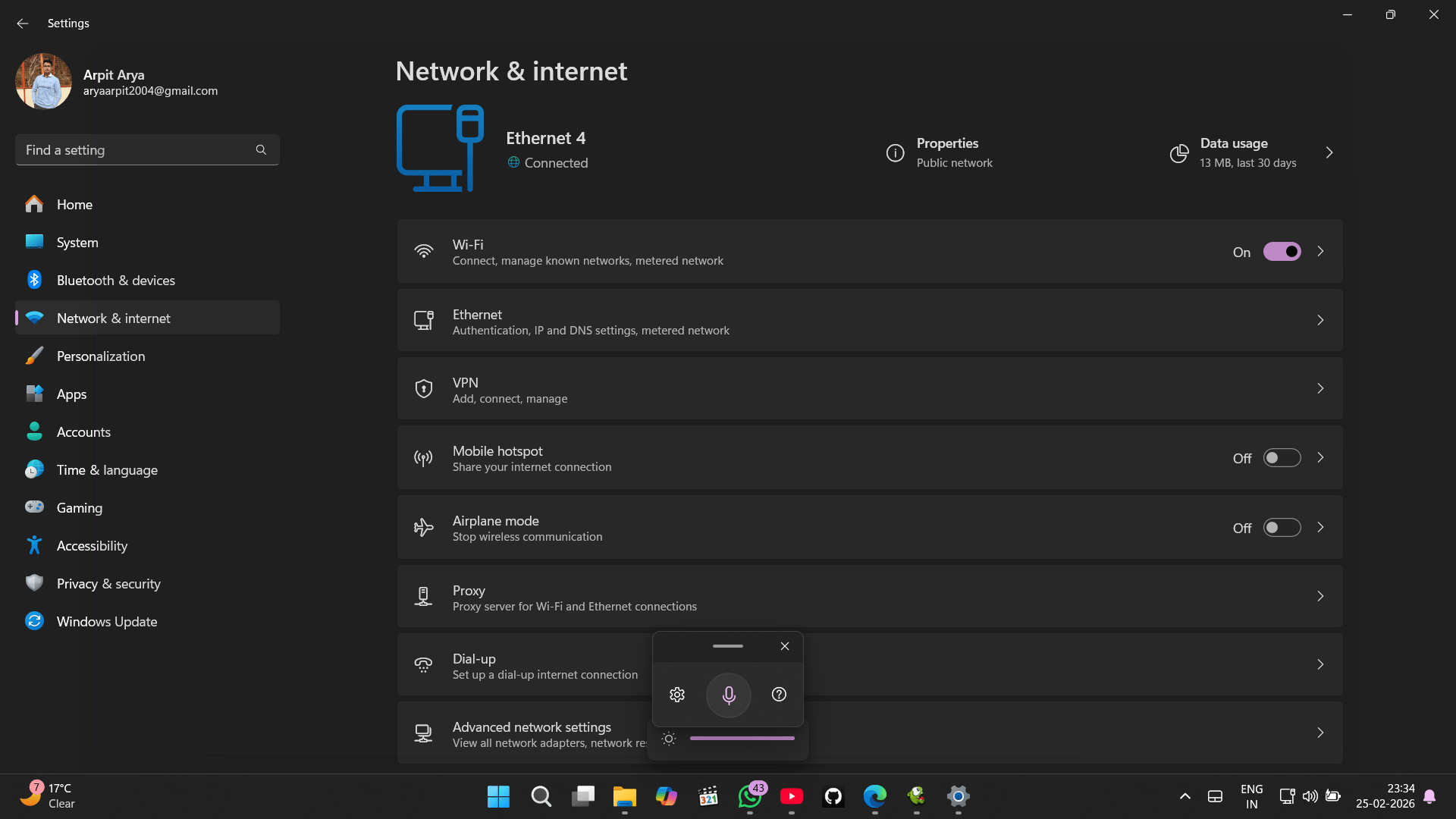Click the help question mark icon
The image size is (1456, 819).
coord(779,695)
